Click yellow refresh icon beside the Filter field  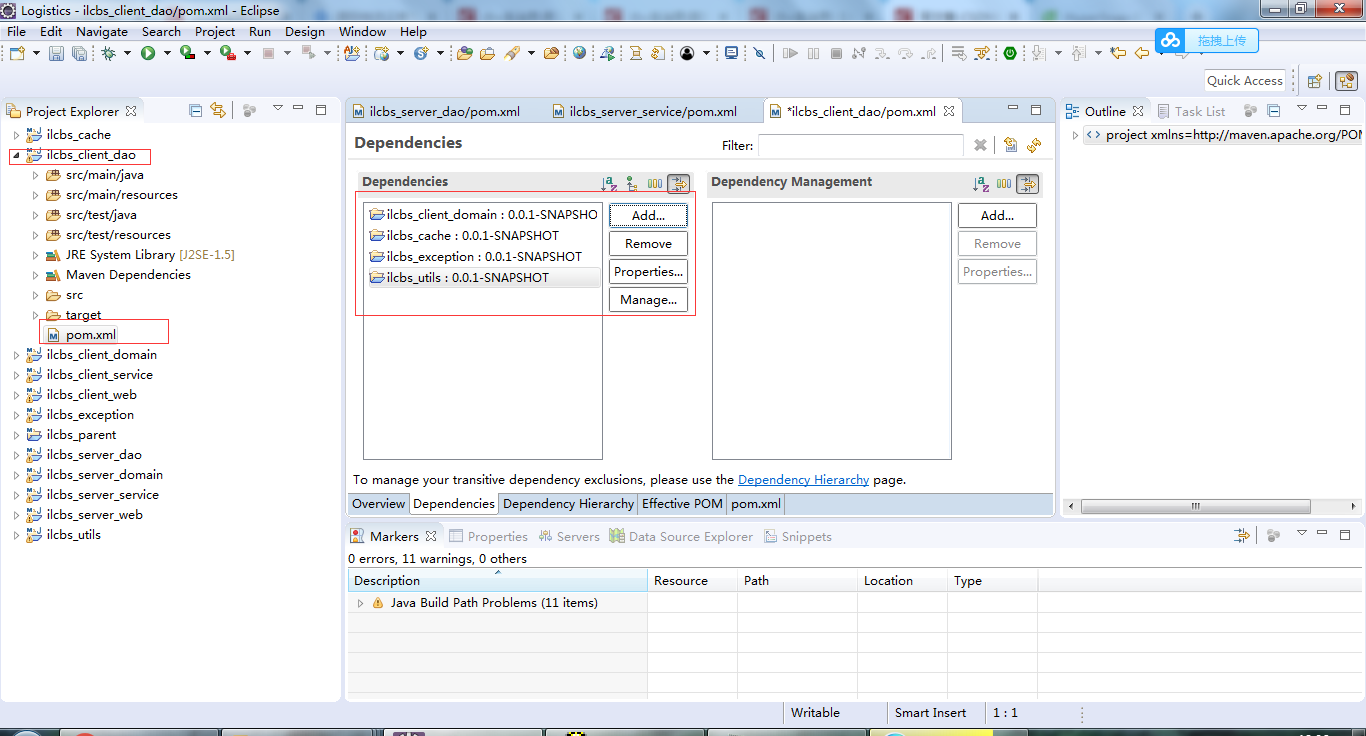tap(1034, 145)
